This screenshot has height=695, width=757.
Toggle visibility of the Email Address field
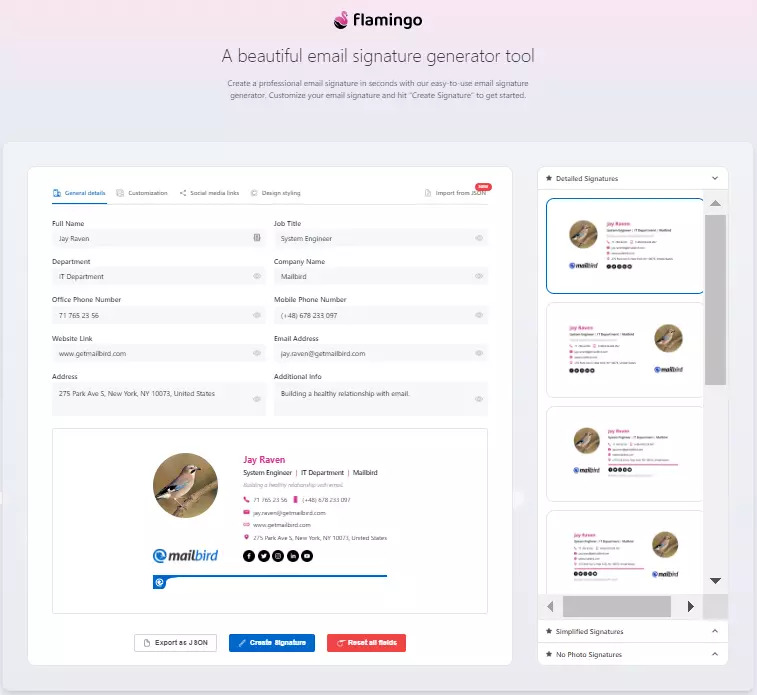coord(479,353)
